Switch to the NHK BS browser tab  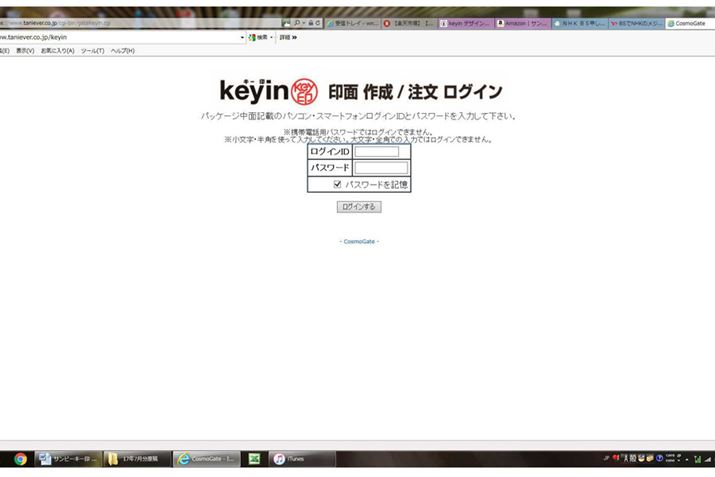click(x=580, y=23)
